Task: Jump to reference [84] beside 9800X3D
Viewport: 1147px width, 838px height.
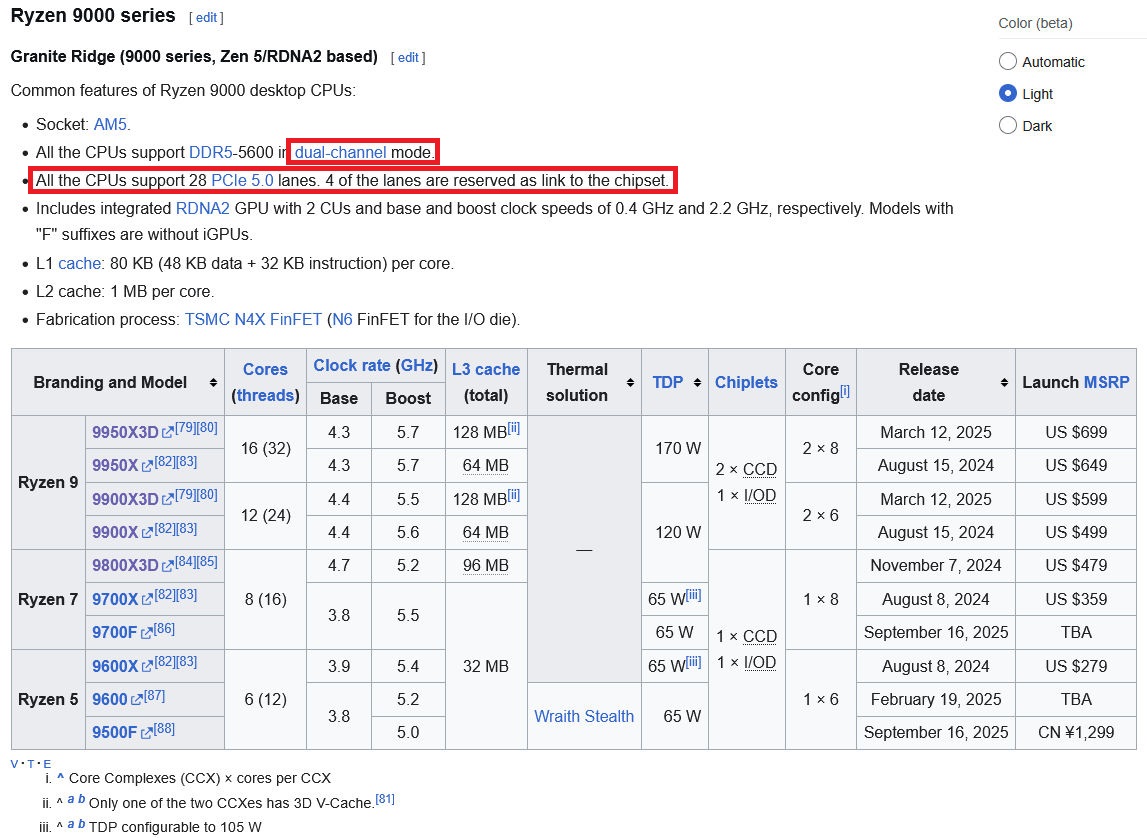Action: (186, 562)
